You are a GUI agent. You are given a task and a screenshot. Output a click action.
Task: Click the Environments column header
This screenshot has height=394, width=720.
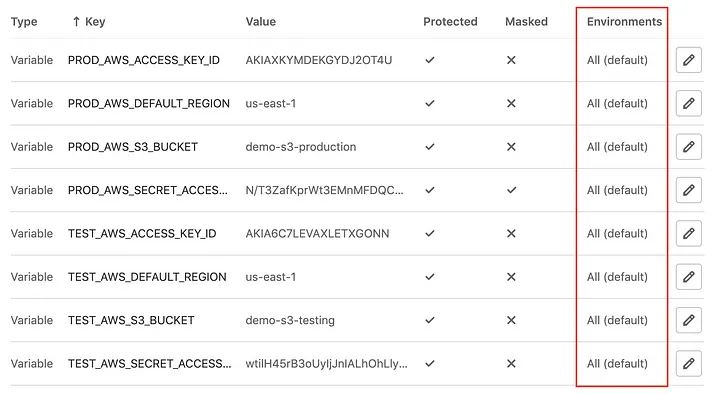(624, 22)
